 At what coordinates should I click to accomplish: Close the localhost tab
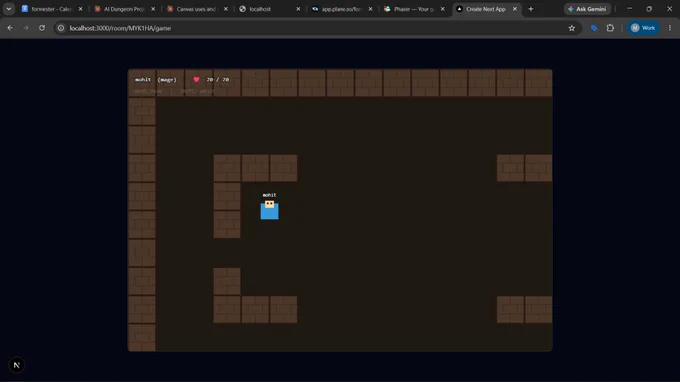[298, 9]
